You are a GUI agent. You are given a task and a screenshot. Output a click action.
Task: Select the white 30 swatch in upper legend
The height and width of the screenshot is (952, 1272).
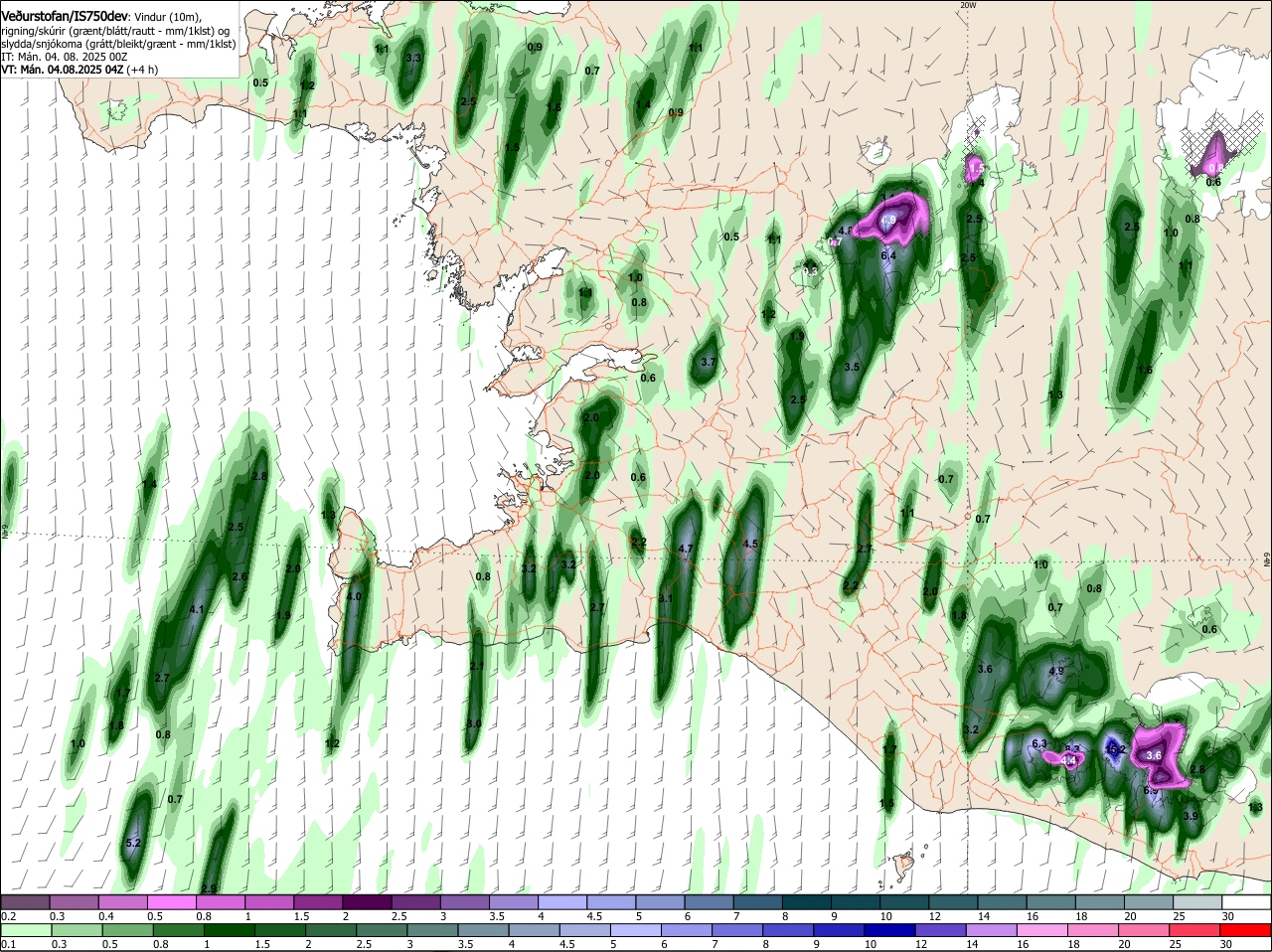click(1247, 901)
